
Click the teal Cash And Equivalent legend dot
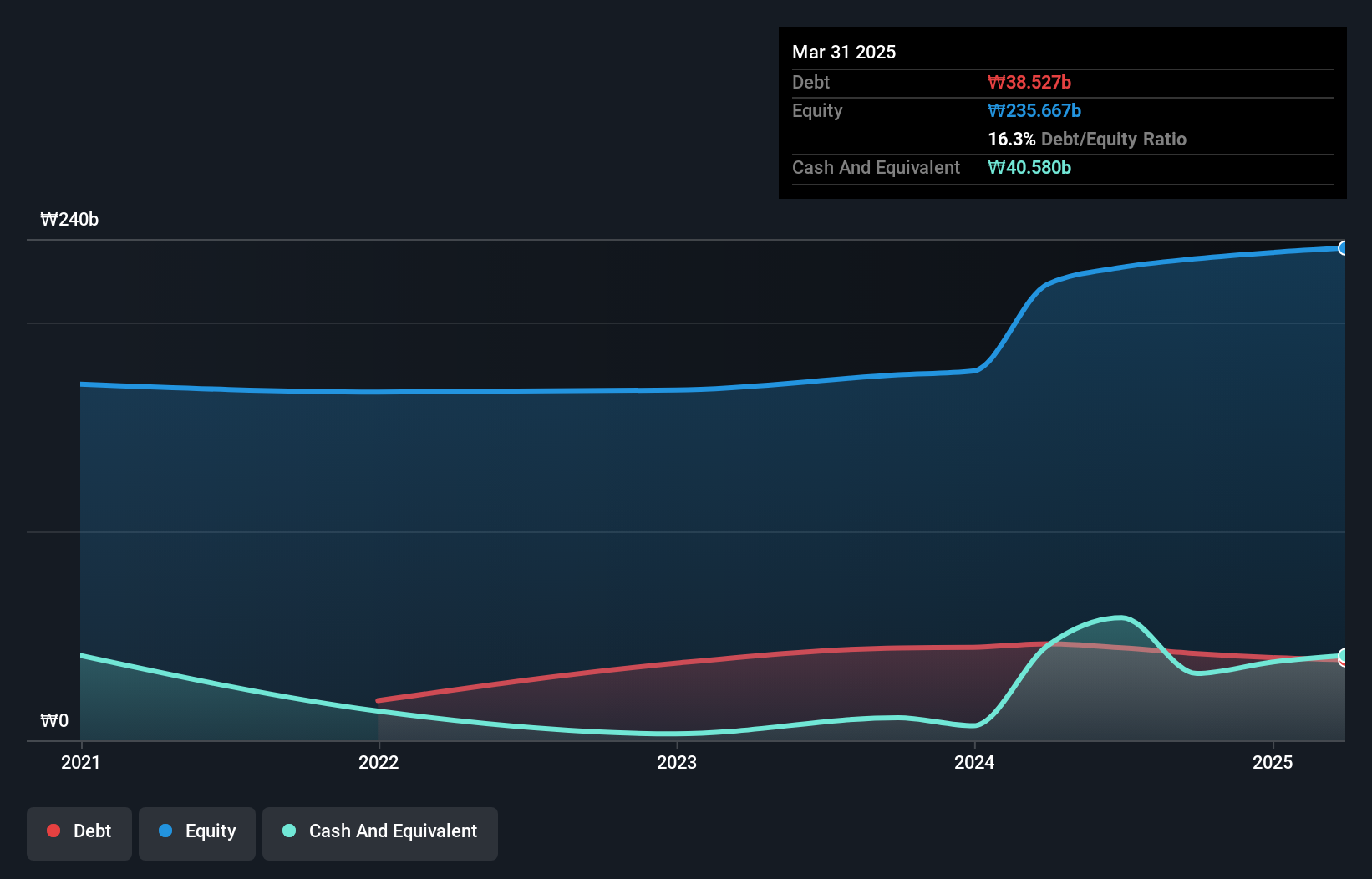[289, 831]
